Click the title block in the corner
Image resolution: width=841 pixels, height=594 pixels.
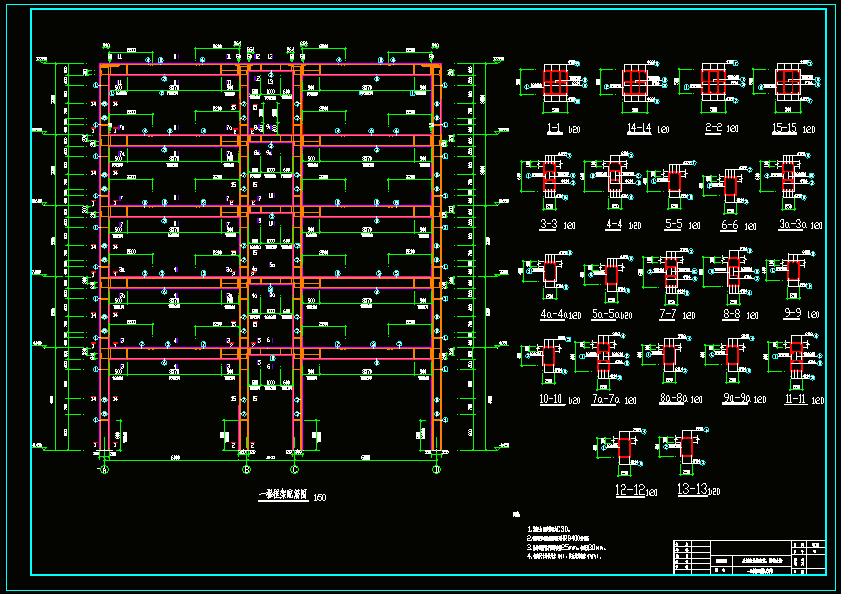pos(750,556)
